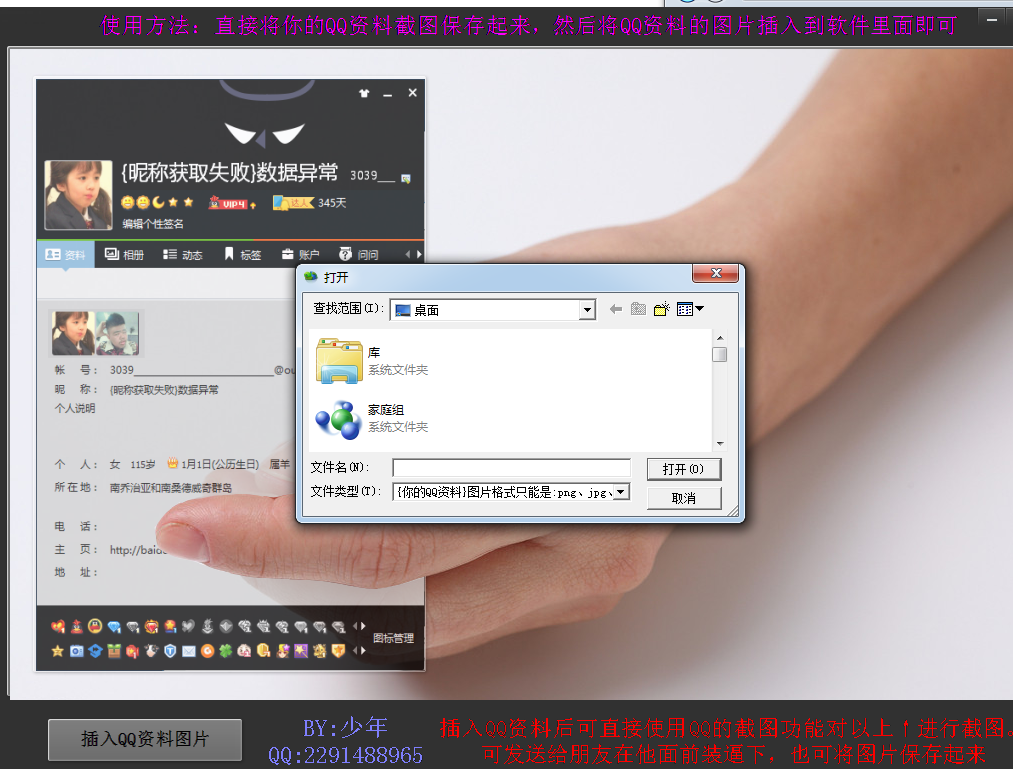Click the two-photo thumbnail in QQ profile info
The width and height of the screenshot is (1013, 769).
point(96,333)
